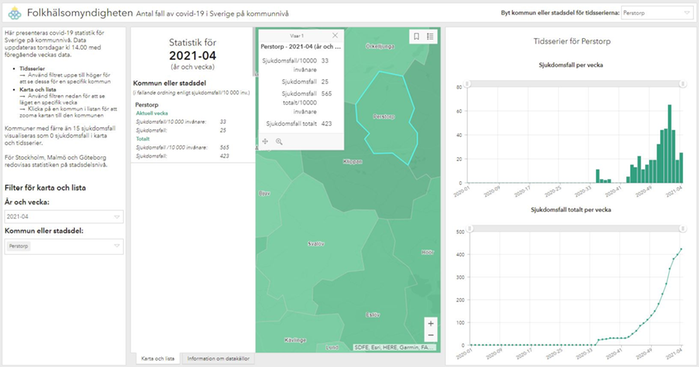
Task: Click the Esri map attribution text
Action: 395,347
